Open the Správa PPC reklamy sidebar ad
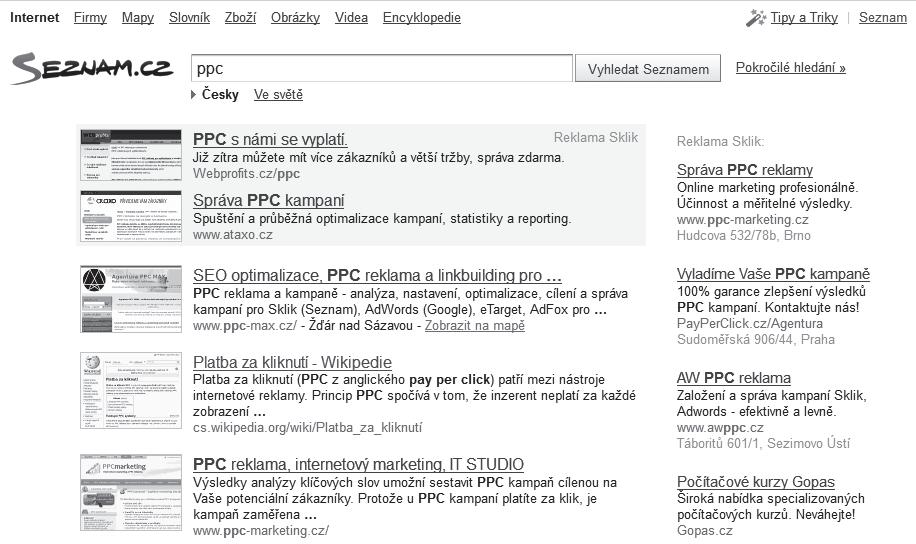The height and width of the screenshot is (544, 916). pos(745,170)
